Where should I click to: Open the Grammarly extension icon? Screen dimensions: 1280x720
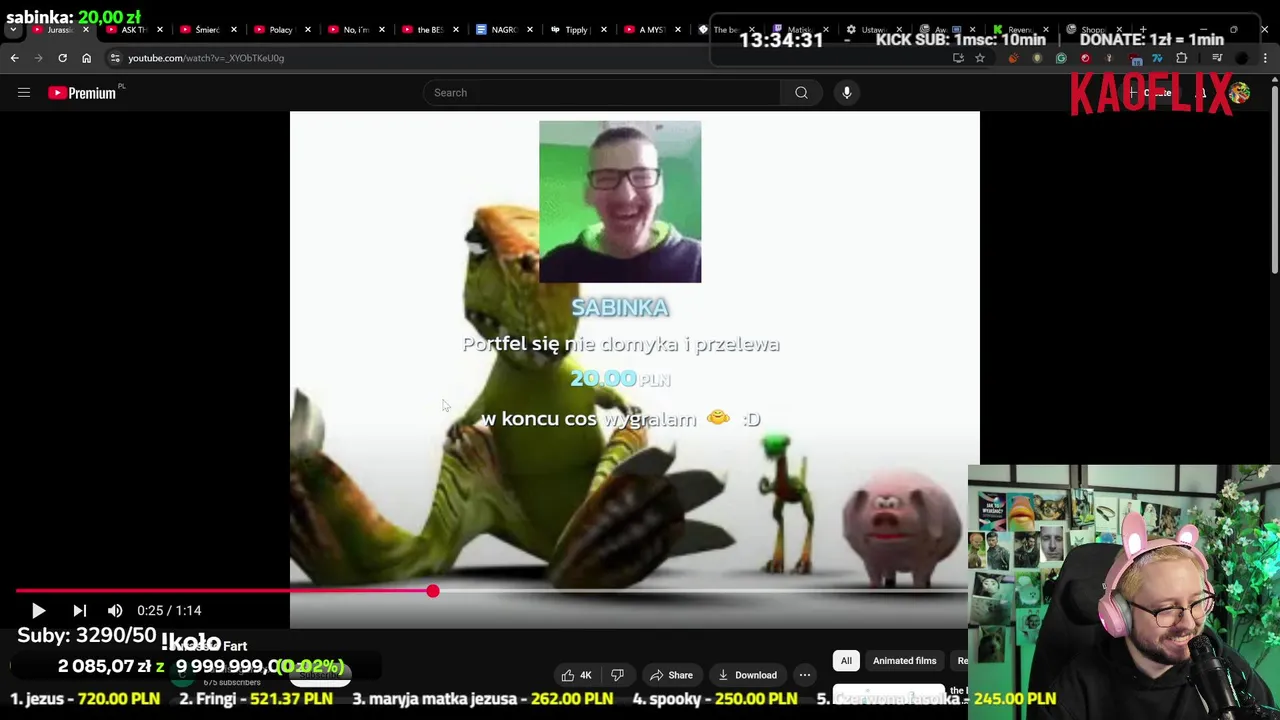[1061, 58]
